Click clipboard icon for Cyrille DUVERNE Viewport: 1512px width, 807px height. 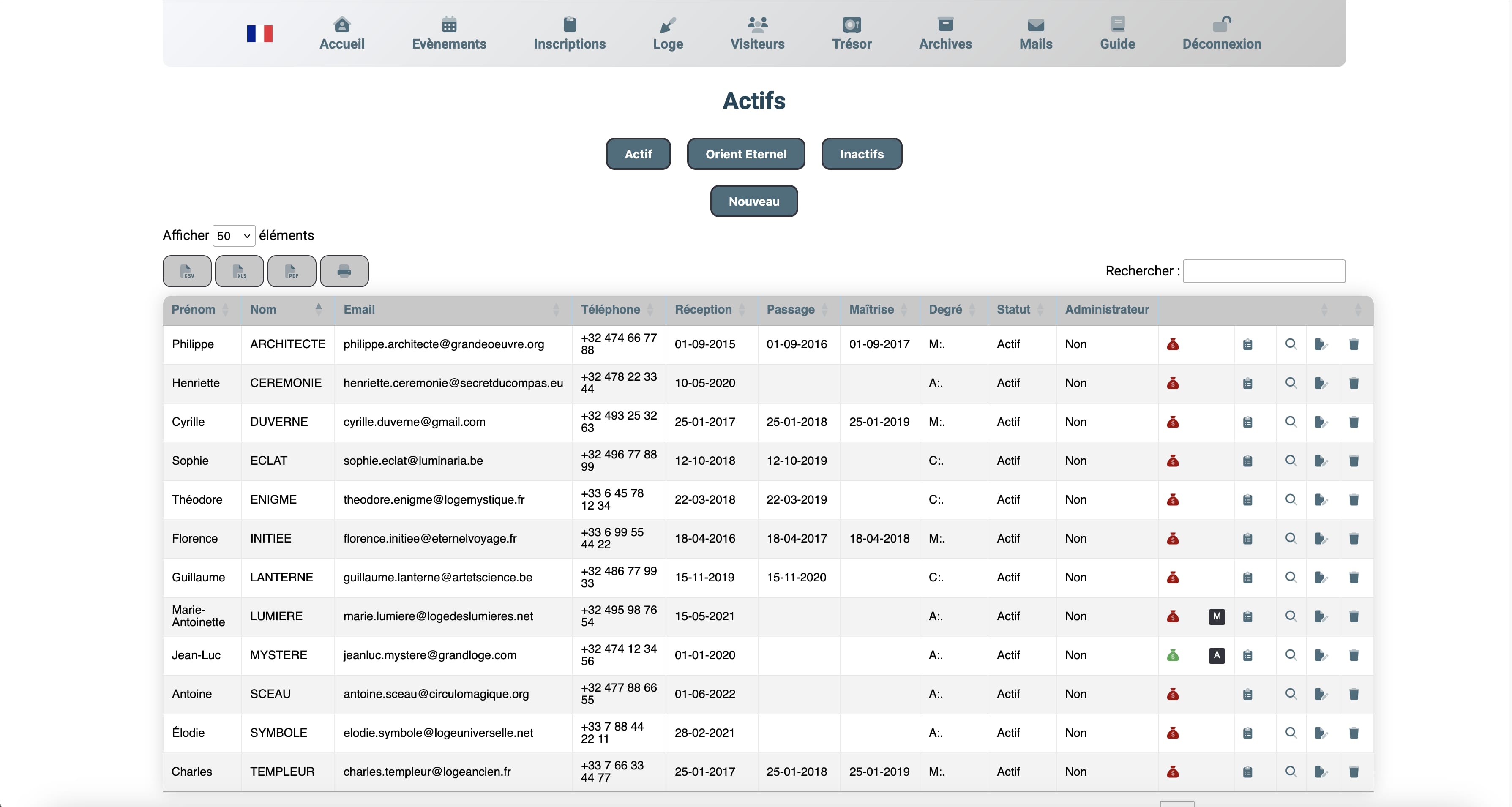pyautogui.click(x=1247, y=422)
